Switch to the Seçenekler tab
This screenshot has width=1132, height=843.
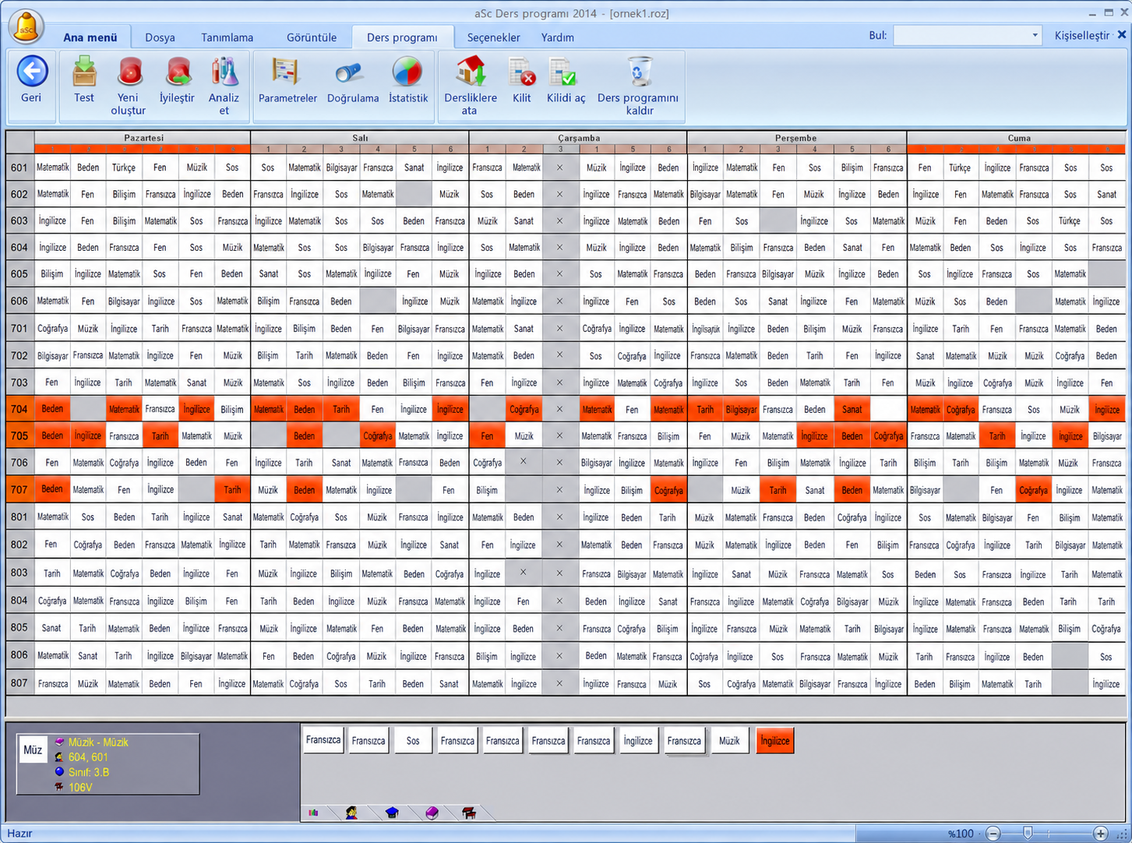coord(493,38)
